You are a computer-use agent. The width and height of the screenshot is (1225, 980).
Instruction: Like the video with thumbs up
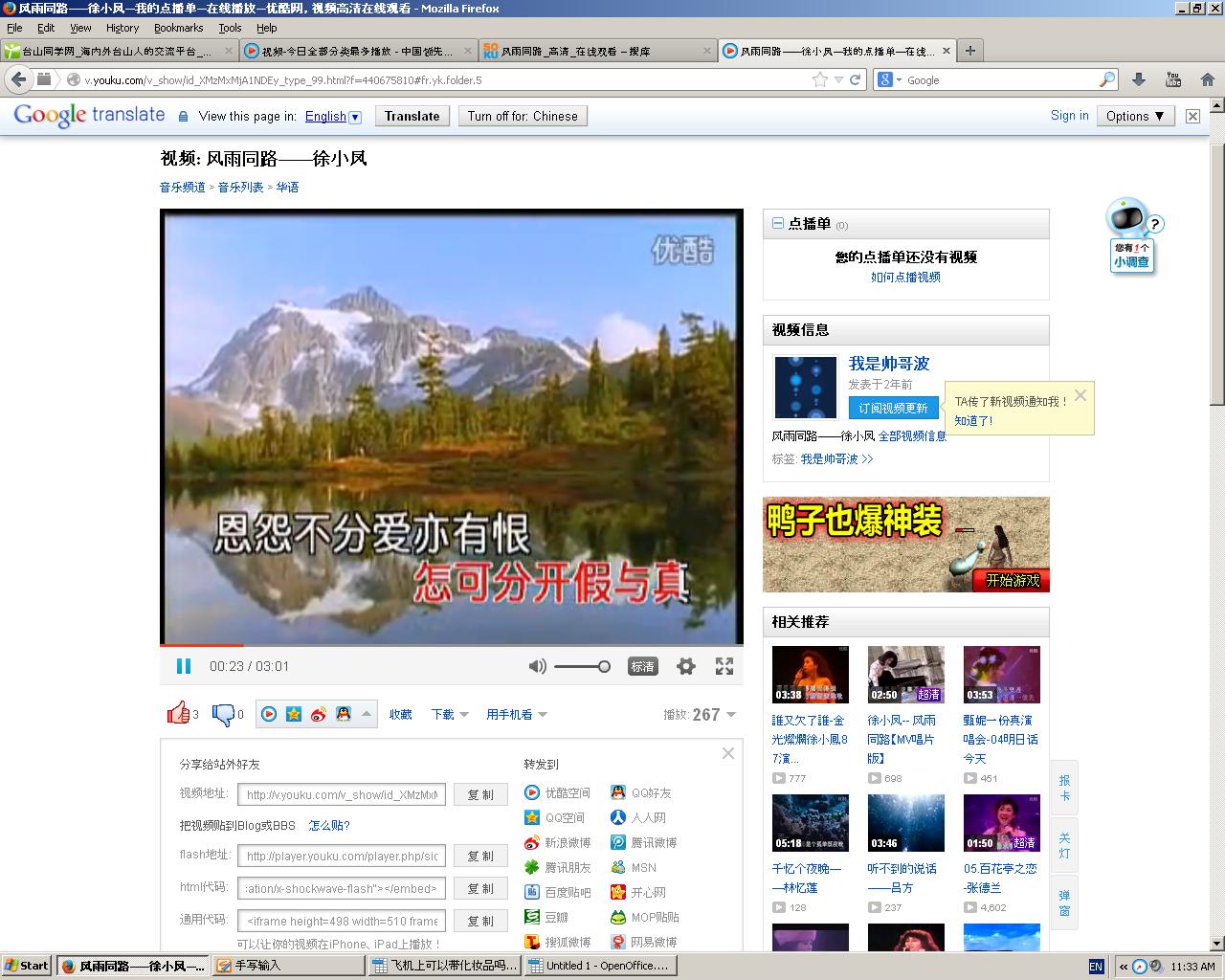[178, 713]
